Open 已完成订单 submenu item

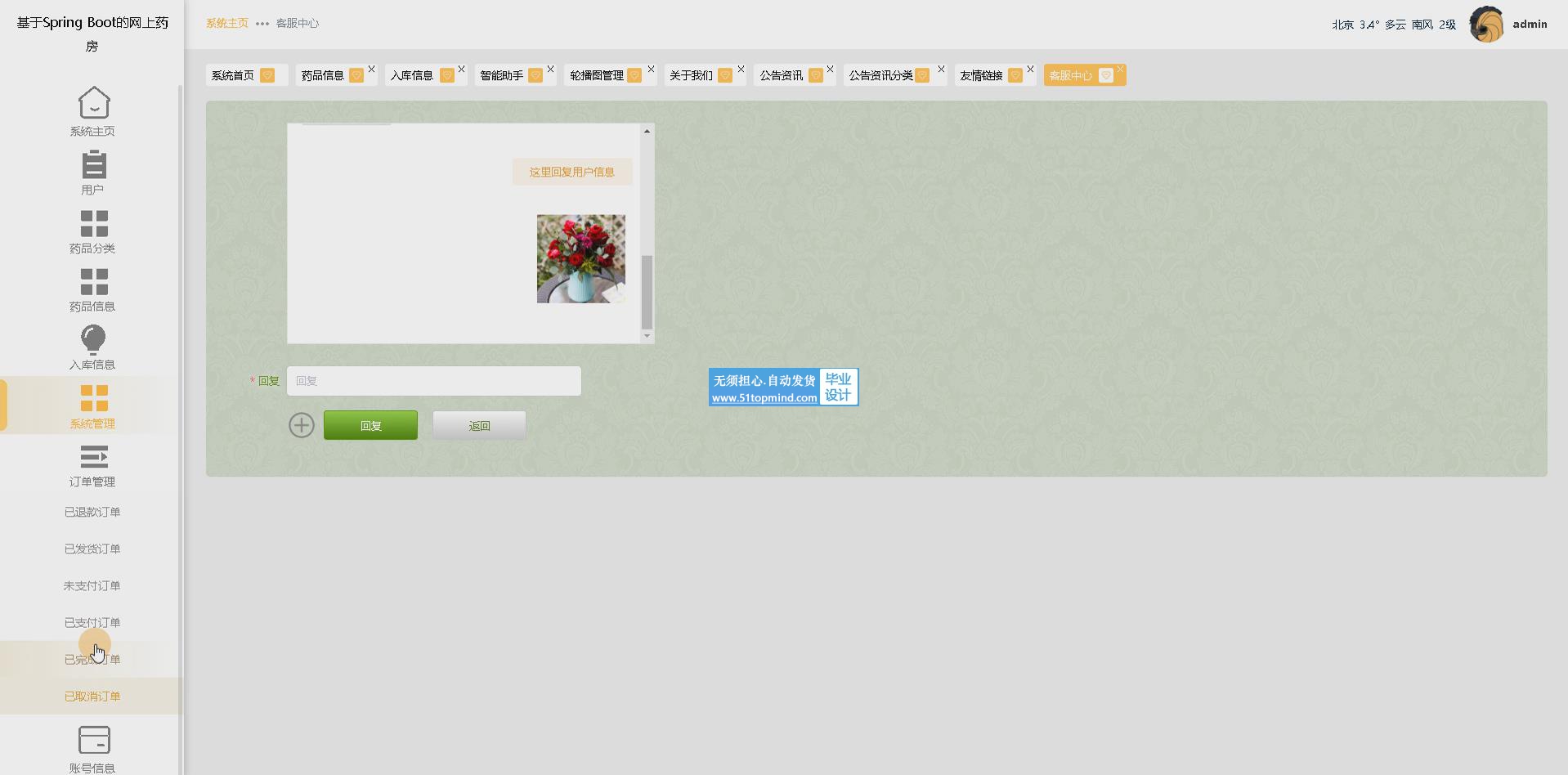pos(92,659)
